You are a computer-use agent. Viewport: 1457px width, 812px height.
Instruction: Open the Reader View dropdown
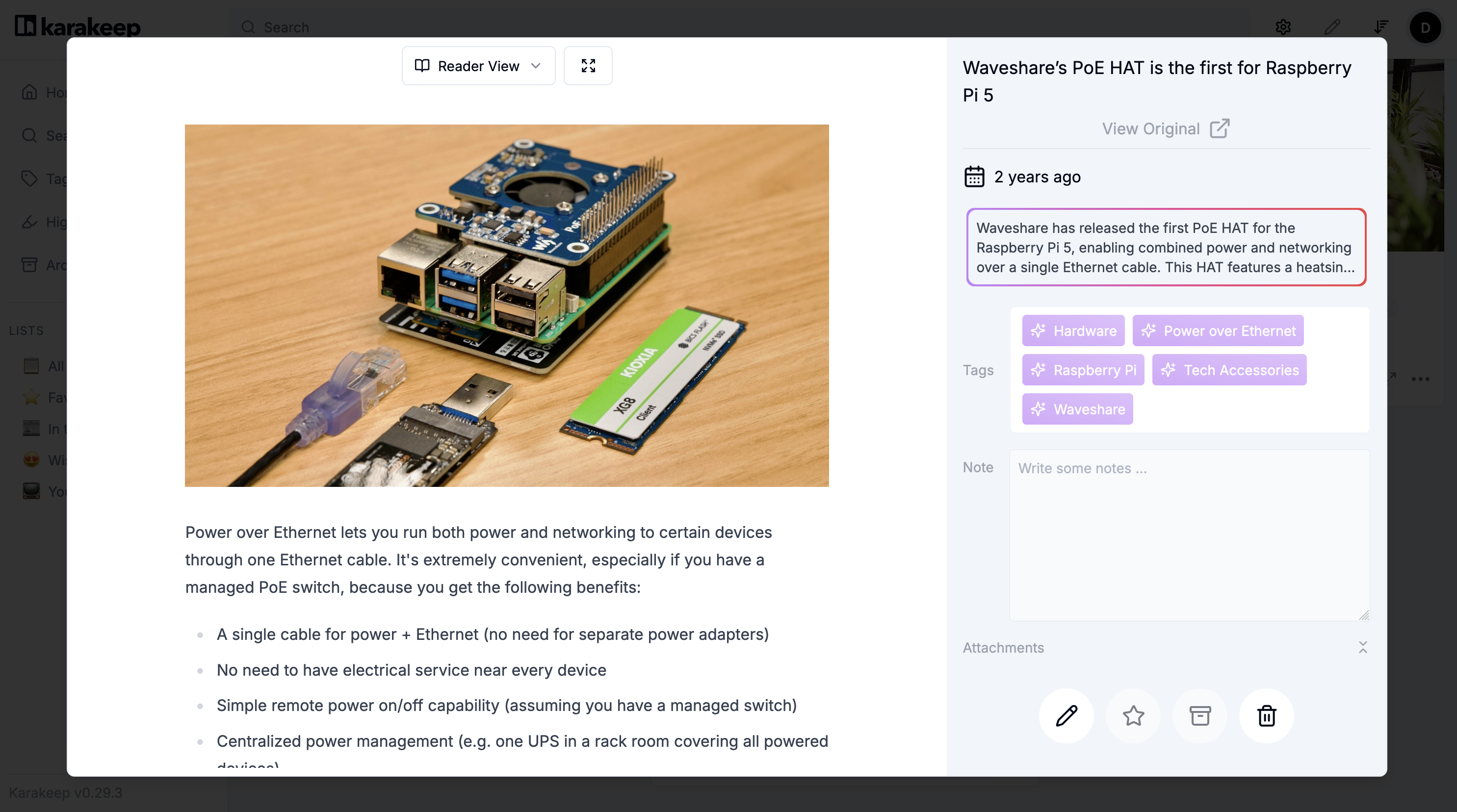(478, 66)
